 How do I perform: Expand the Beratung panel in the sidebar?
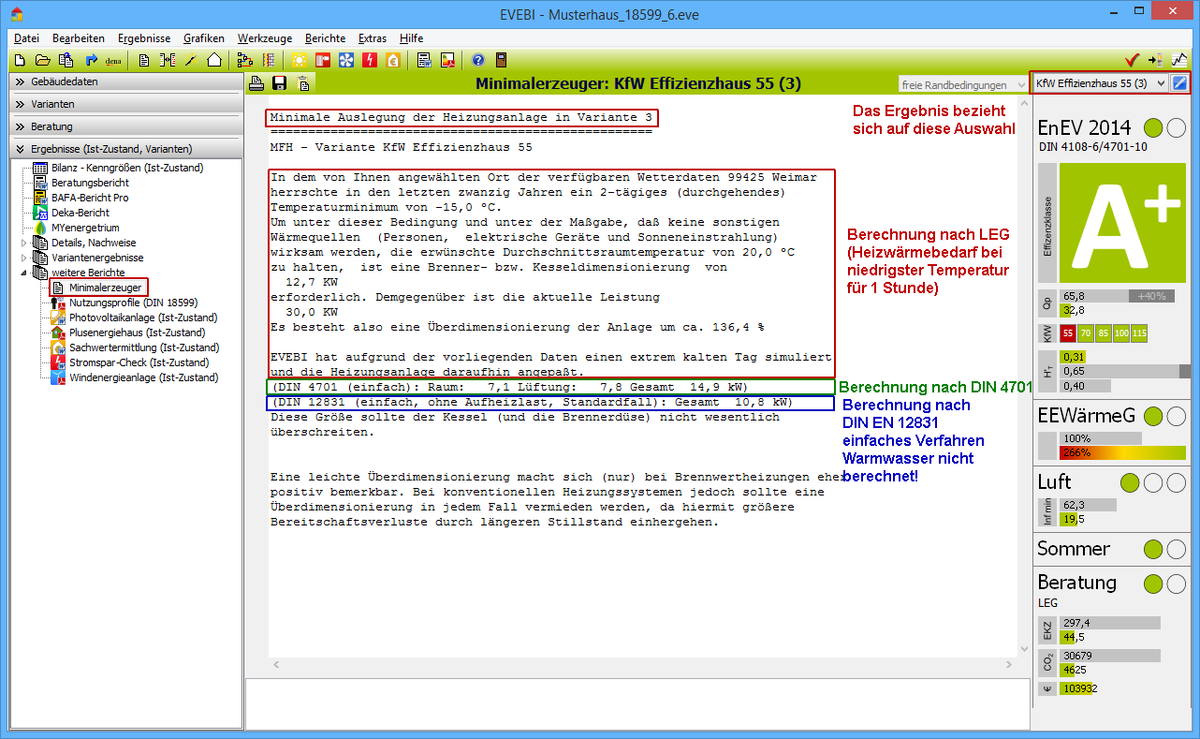(126, 127)
